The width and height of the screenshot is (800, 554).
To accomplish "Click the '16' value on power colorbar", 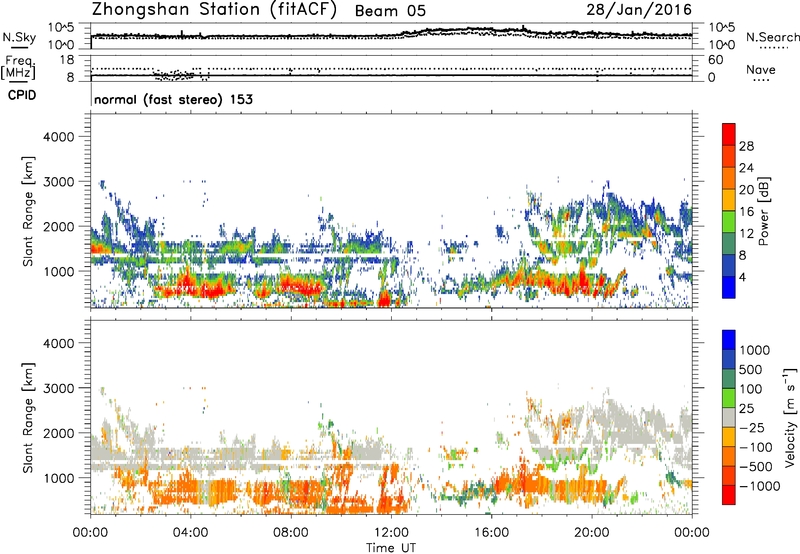I will (x=746, y=212).
